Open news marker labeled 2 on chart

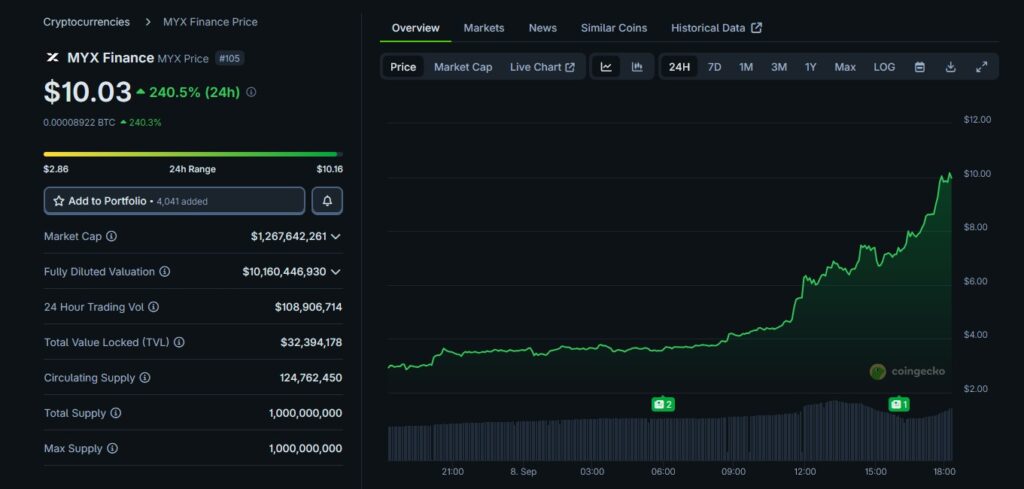point(663,405)
